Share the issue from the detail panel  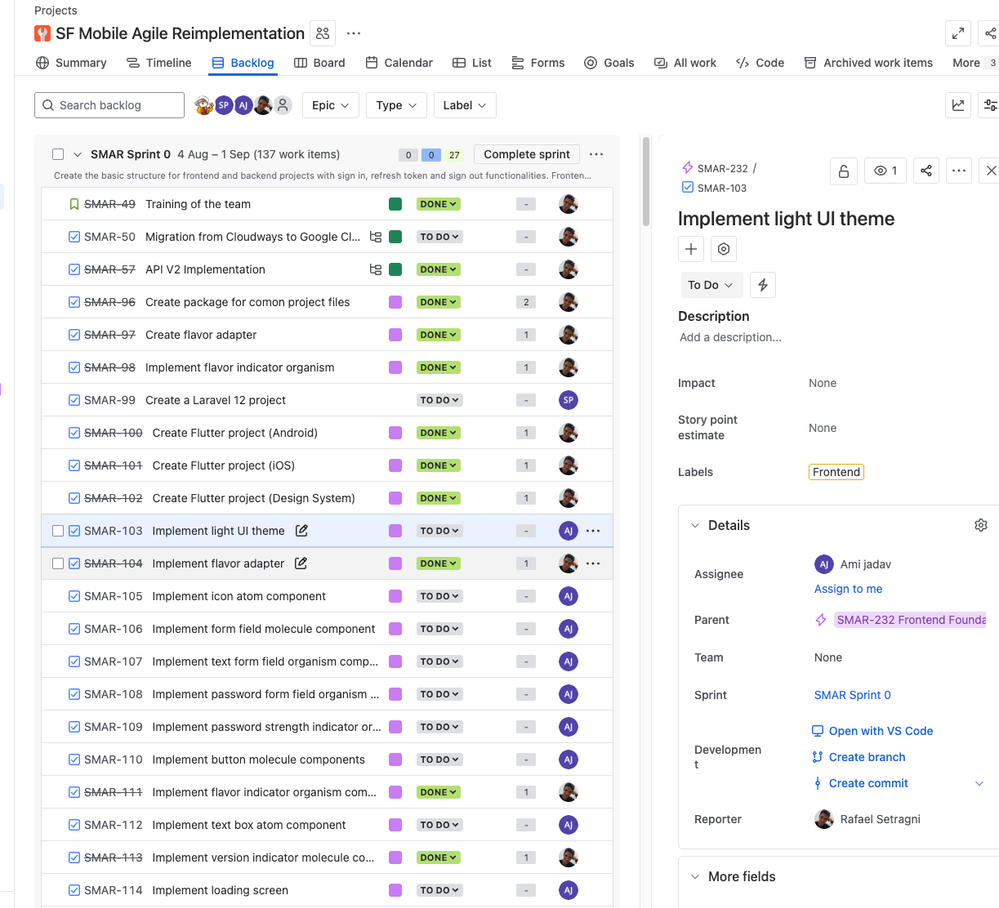tap(926, 171)
